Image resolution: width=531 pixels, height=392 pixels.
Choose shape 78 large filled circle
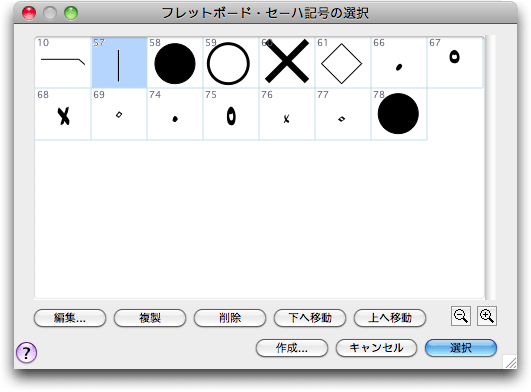[x=399, y=114]
